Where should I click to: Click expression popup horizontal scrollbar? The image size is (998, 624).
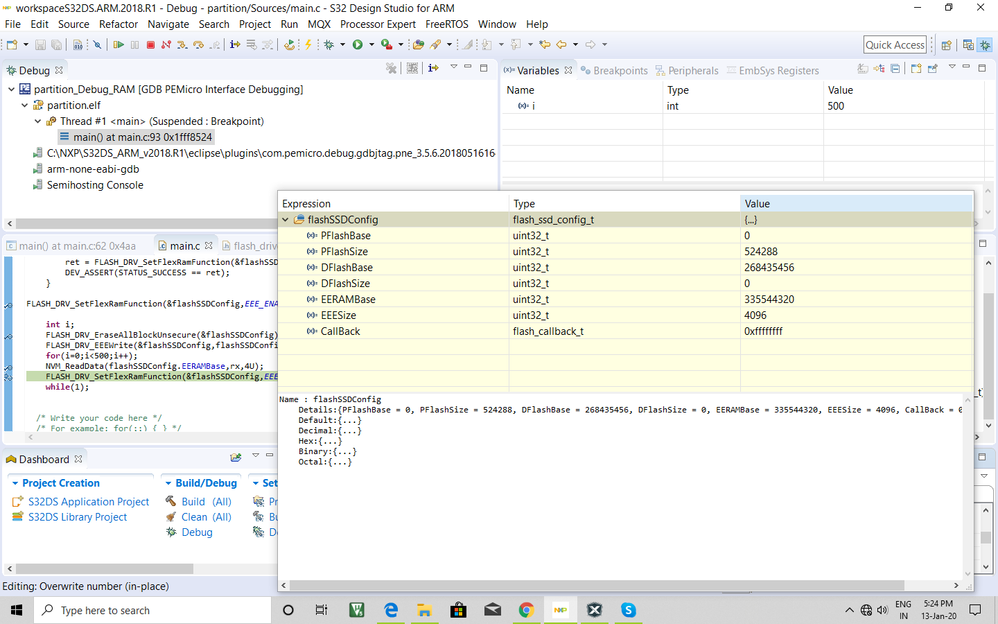tap(597, 585)
